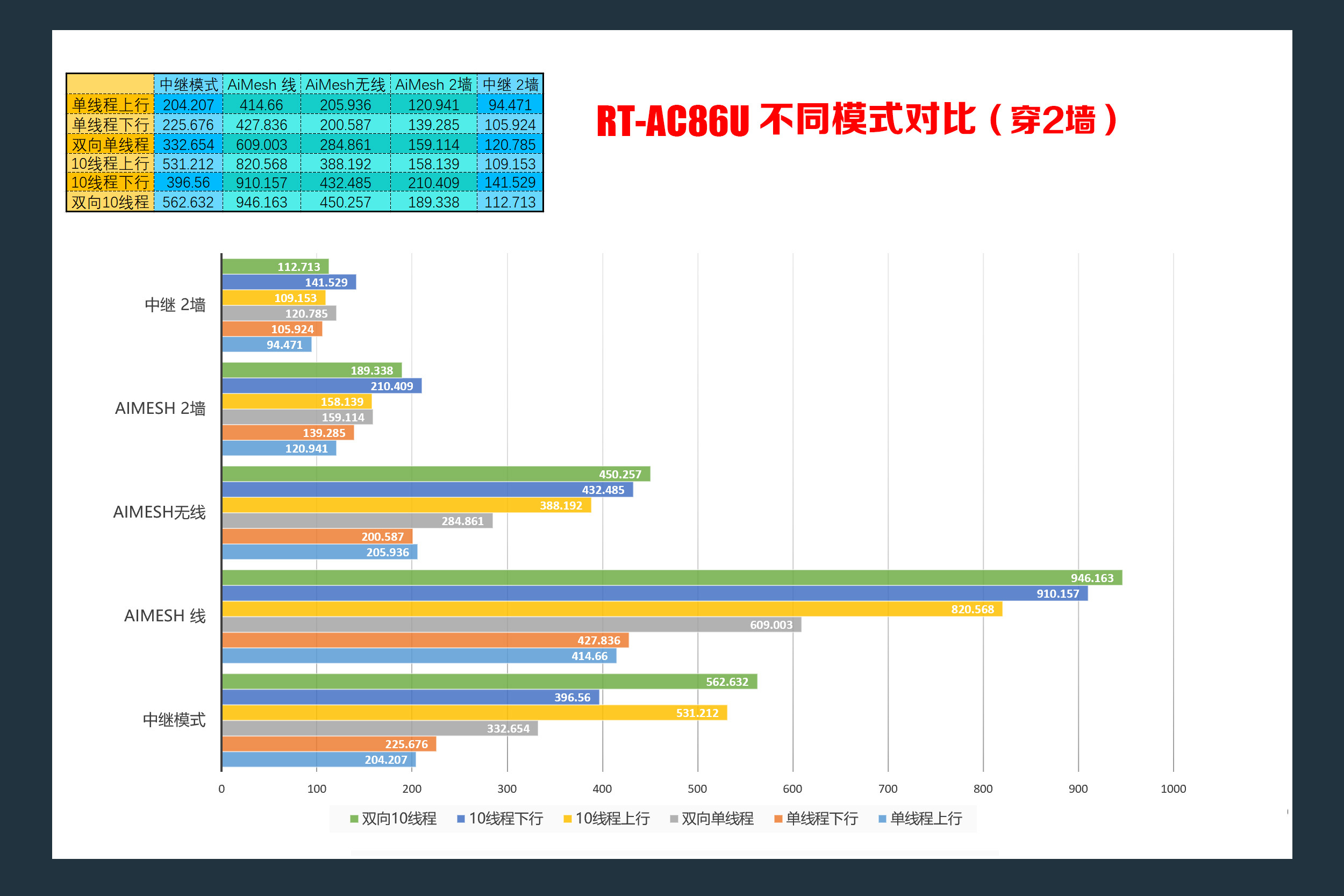Select the 450.257 green bar

click(435, 474)
